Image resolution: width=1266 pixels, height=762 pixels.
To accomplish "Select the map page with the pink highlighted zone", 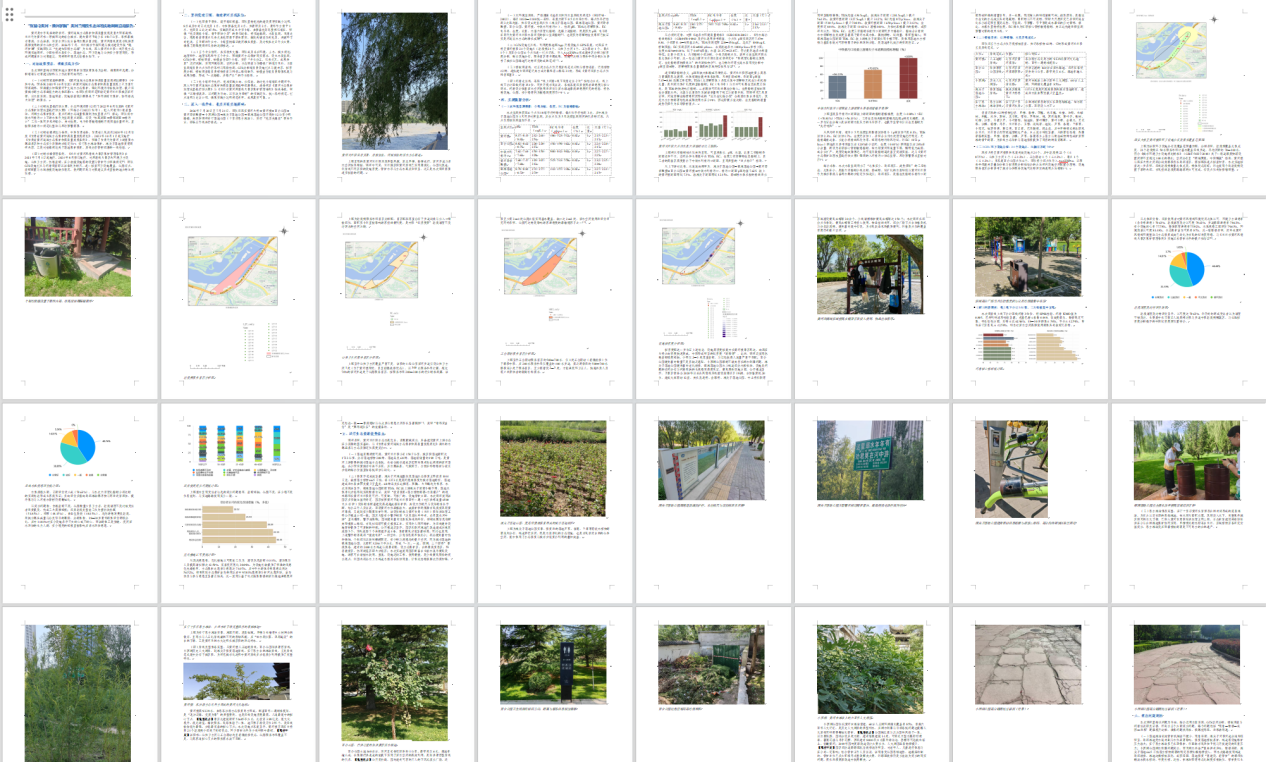I will pyautogui.click(x=236, y=300).
